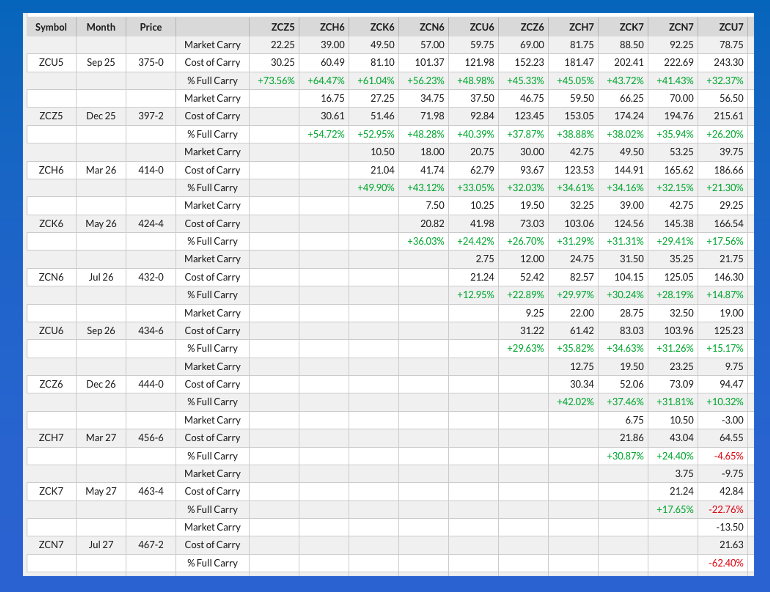This screenshot has width=770, height=592.
Task: Click the +73.56% full carry value
Action: (276, 81)
